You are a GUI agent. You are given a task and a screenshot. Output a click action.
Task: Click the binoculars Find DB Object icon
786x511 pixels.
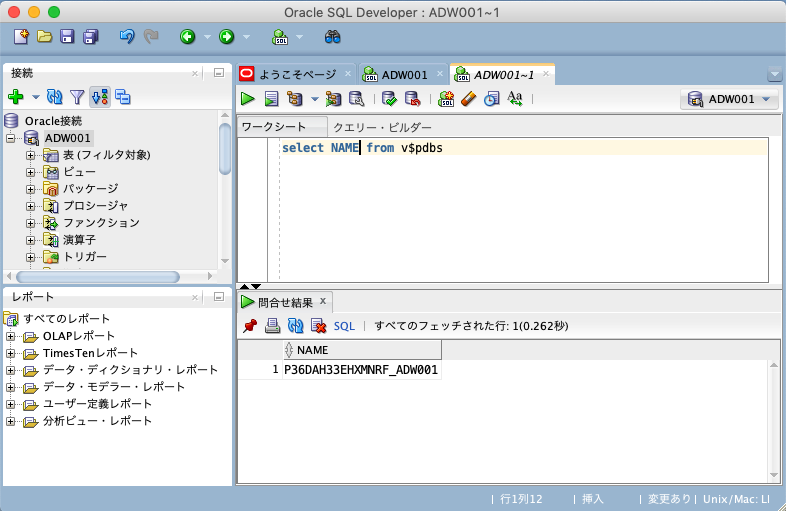(333, 37)
